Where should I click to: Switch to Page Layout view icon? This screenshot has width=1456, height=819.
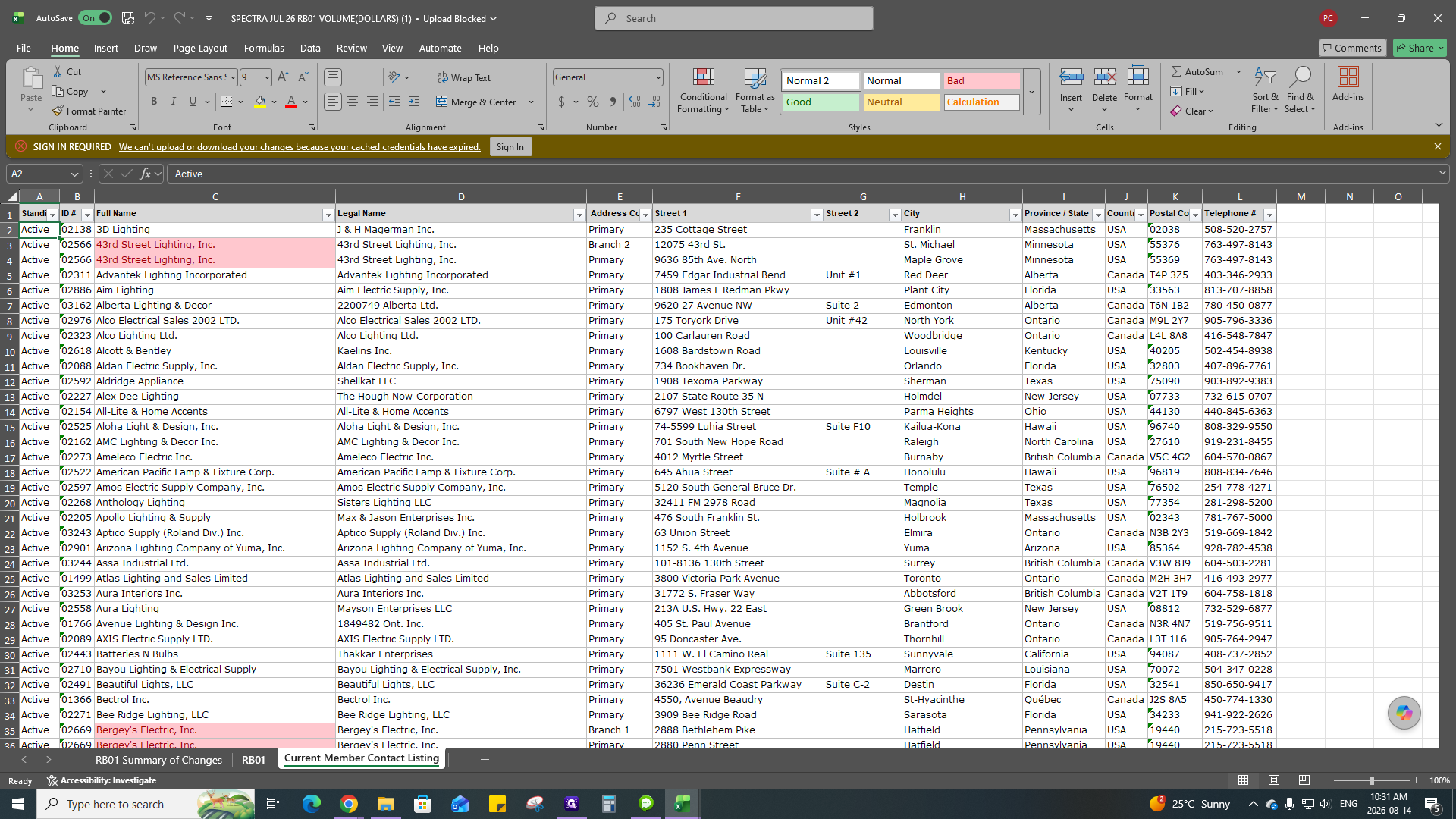coord(1274,780)
